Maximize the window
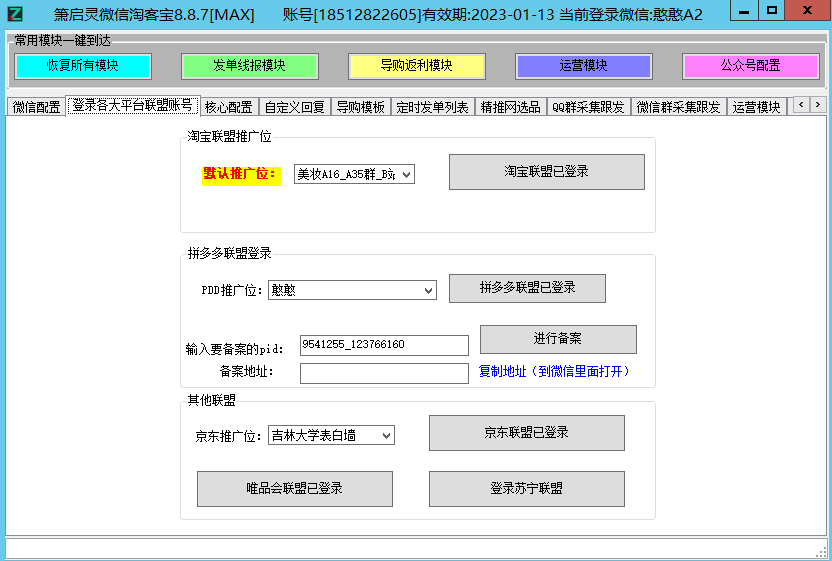Viewport: 832px width, 561px height. tap(772, 11)
